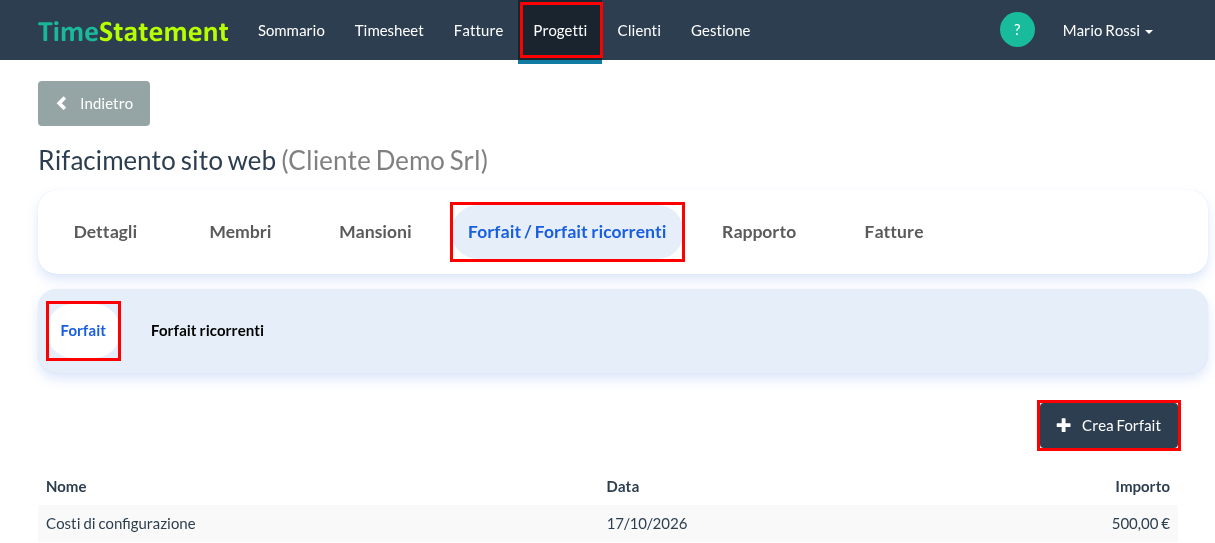Image resolution: width=1215 pixels, height=543 pixels.
Task: Open the Gestione menu
Action: pyautogui.click(x=720, y=30)
